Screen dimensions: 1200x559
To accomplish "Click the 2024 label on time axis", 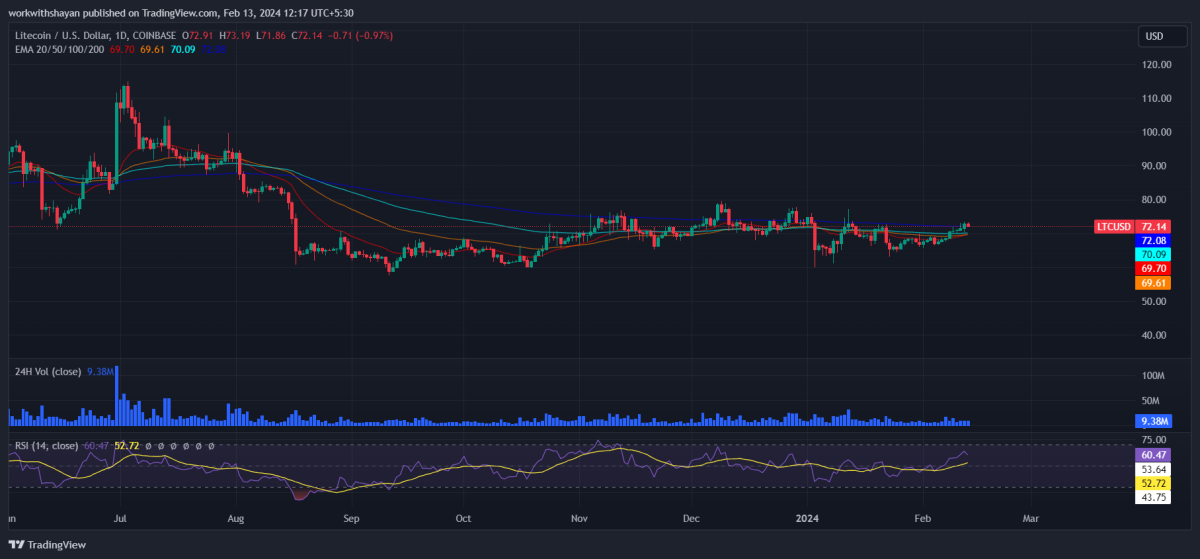I will pos(807,519).
